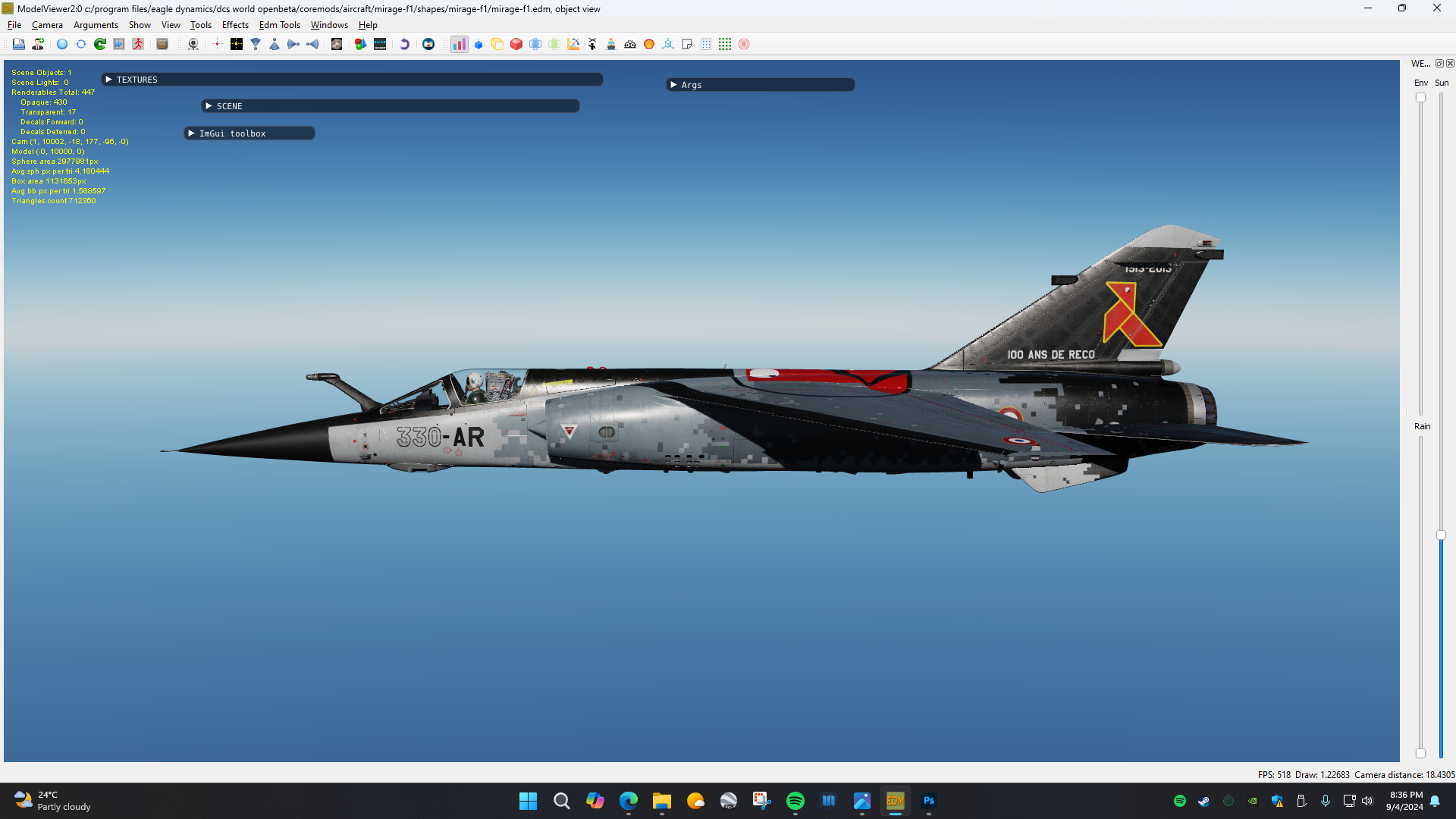This screenshot has height=819, width=1456.
Task: Click the green reload arrow icon
Action: (100, 44)
